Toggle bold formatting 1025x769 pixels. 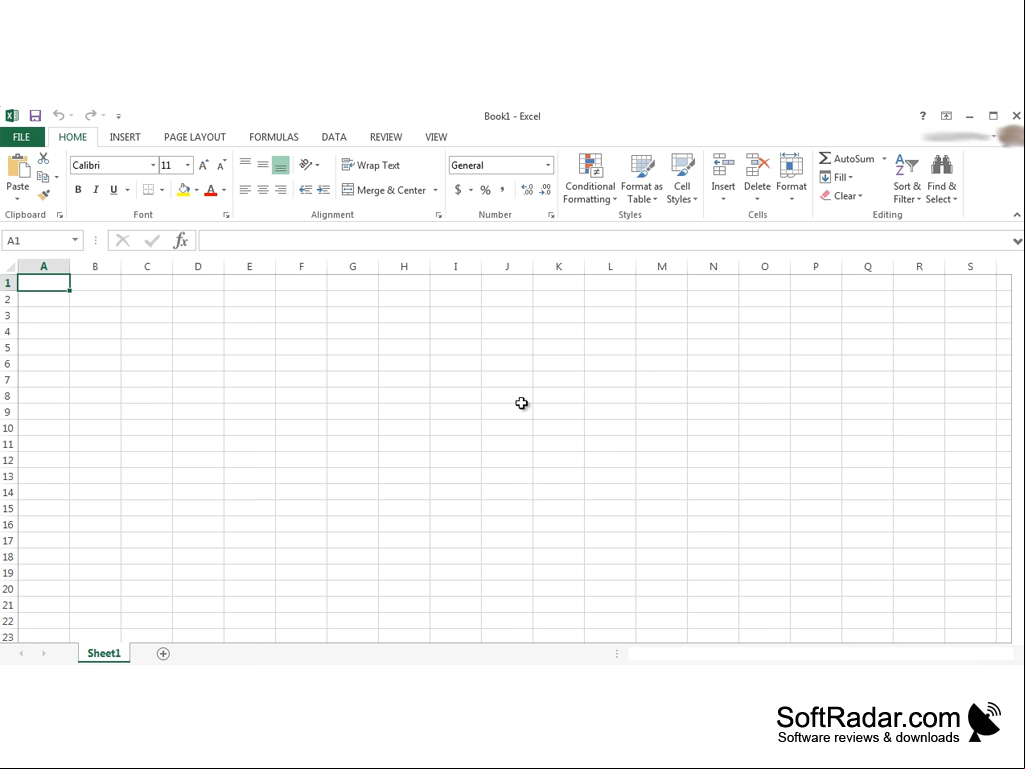(x=78, y=190)
